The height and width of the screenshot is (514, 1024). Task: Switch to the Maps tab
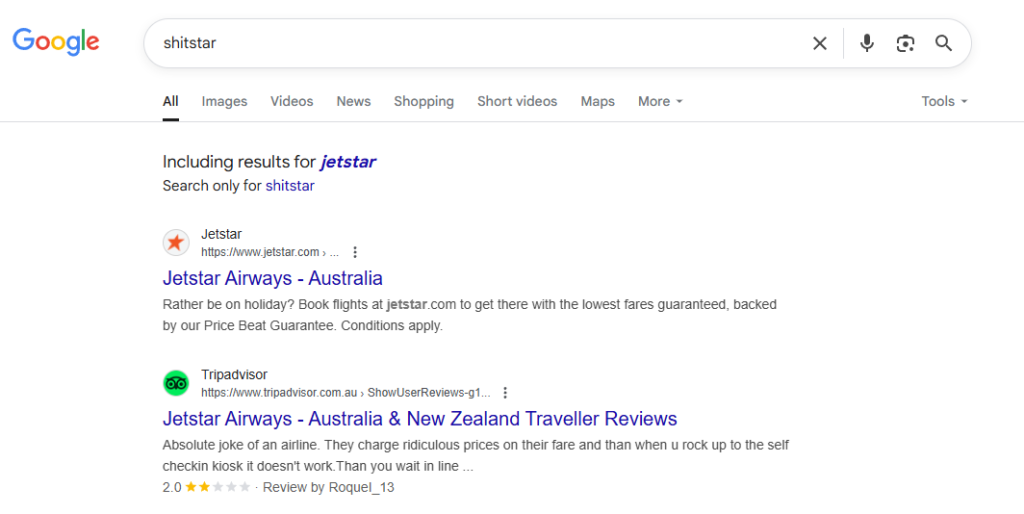pos(597,101)
